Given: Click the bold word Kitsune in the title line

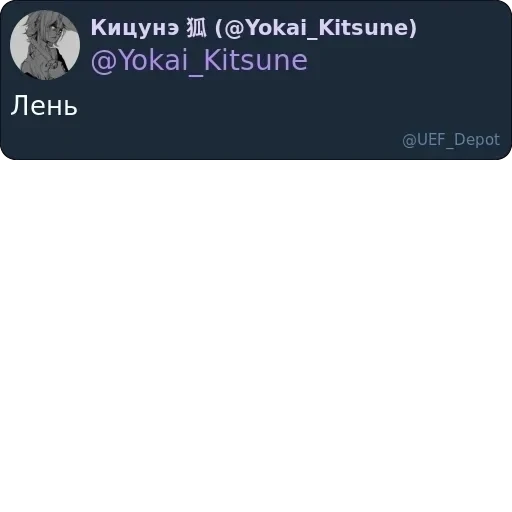Looking at the screenshot, I should pyautogui.click(x=362, y=27).
